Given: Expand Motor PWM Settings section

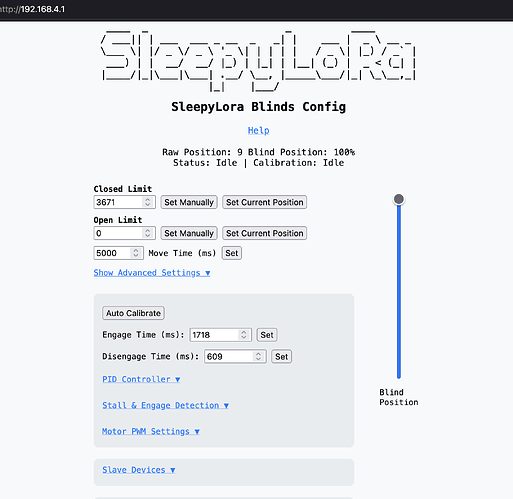Looking at the screenshot, I should click(151, 431).
